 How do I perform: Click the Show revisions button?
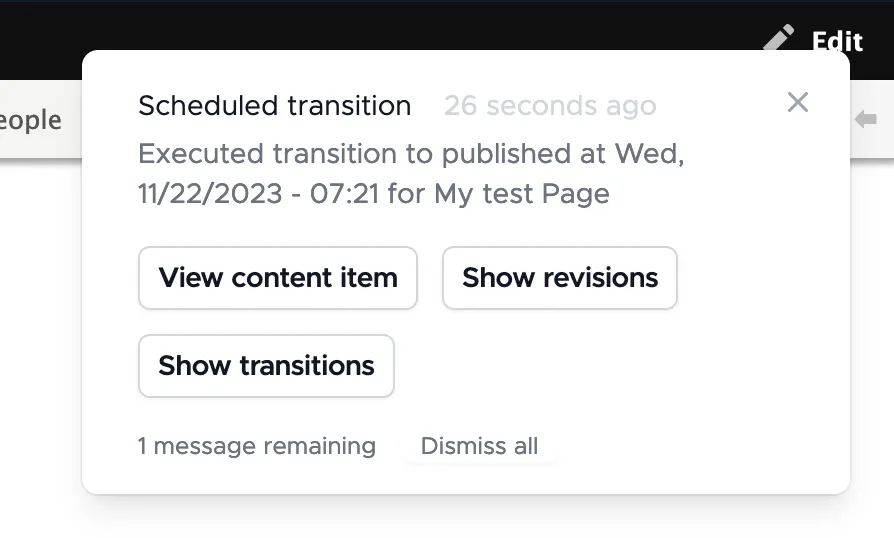coord(560,278)
